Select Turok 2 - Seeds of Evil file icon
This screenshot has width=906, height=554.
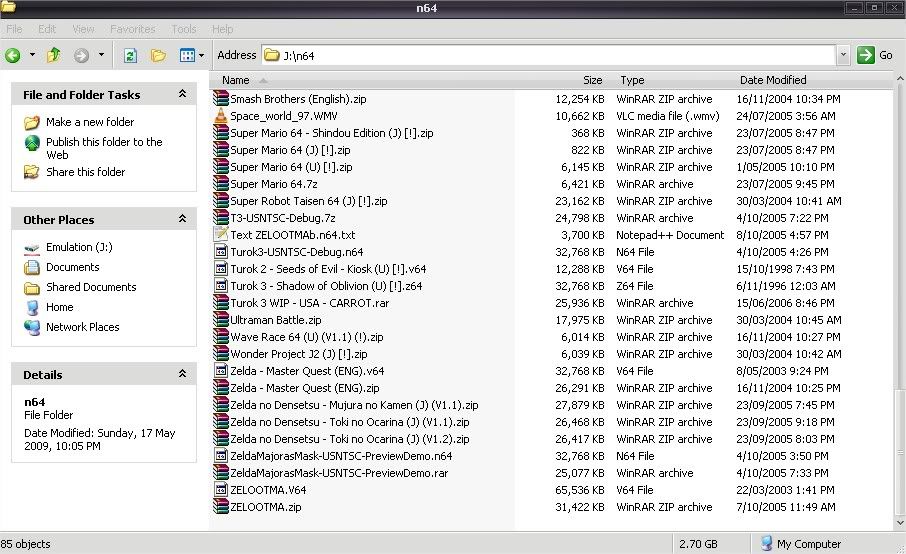click(x=221, y=269)
